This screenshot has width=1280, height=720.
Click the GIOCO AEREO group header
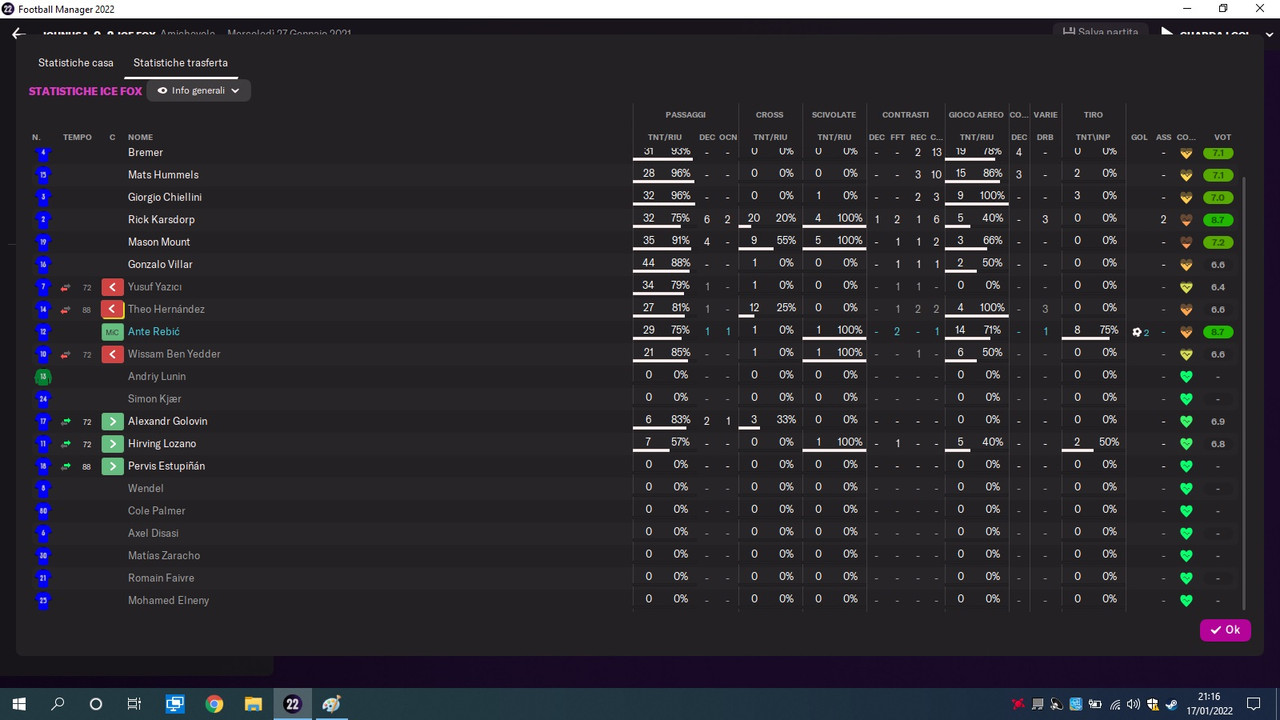976,115
